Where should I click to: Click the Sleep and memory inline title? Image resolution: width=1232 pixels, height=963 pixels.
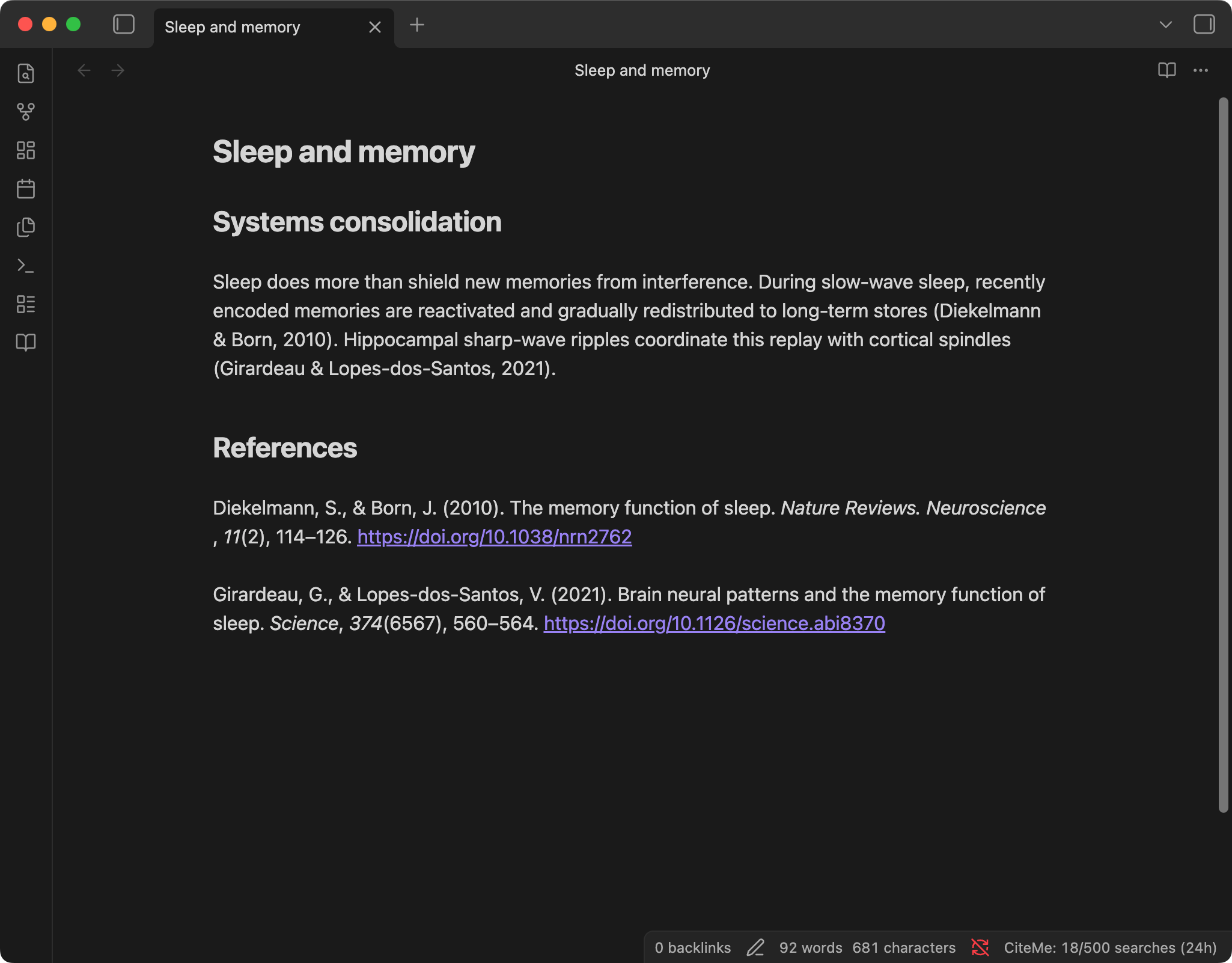click(344, 152)
